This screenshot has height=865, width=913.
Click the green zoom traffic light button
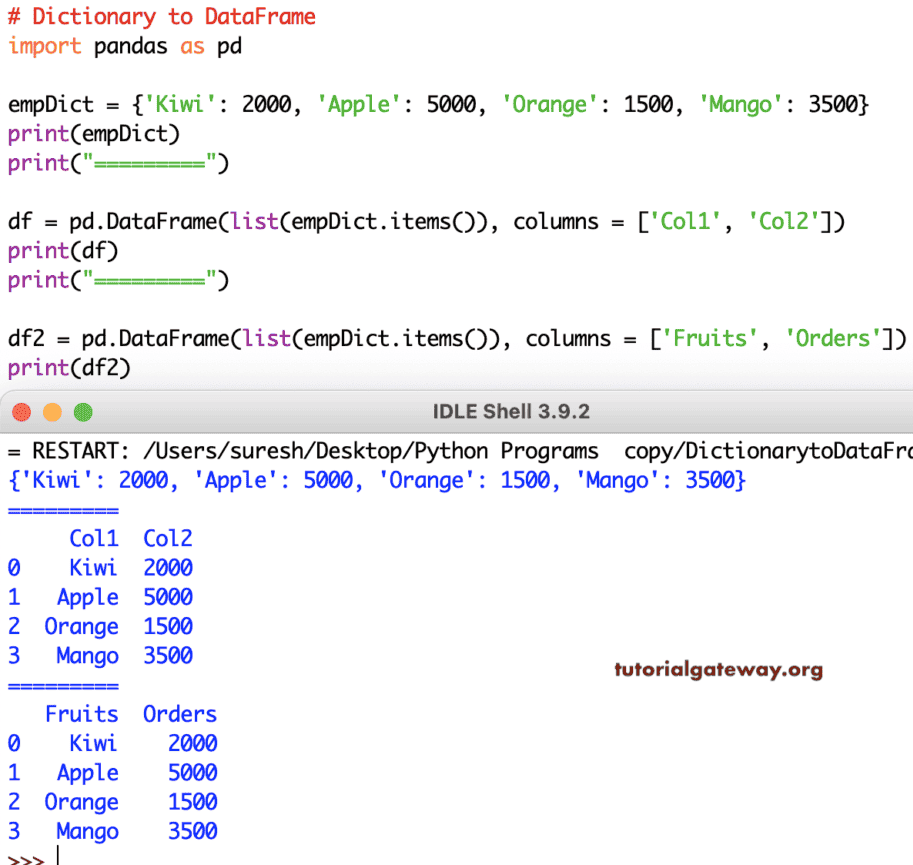coord(82,412)
